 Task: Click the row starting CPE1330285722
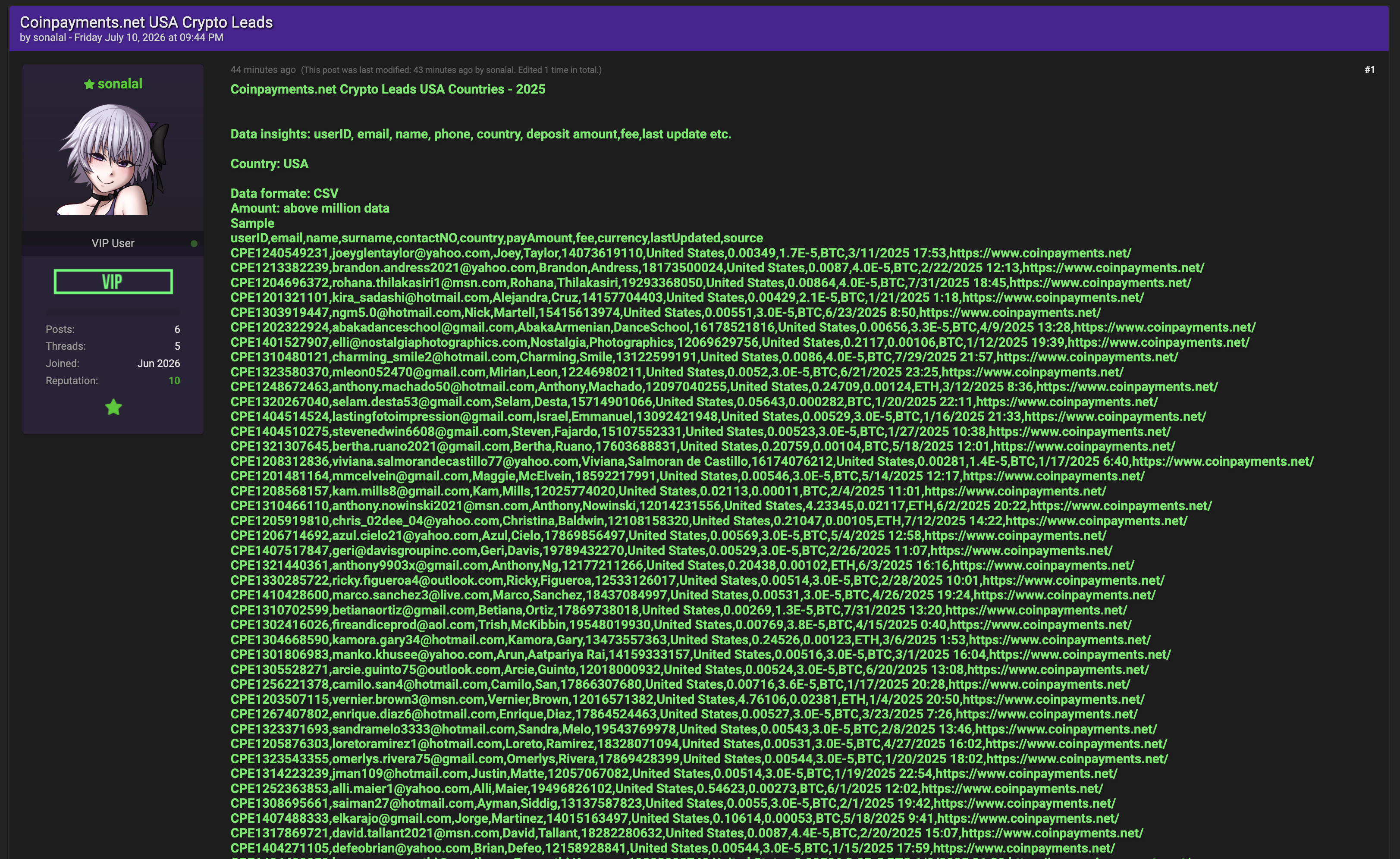point(697,580)
